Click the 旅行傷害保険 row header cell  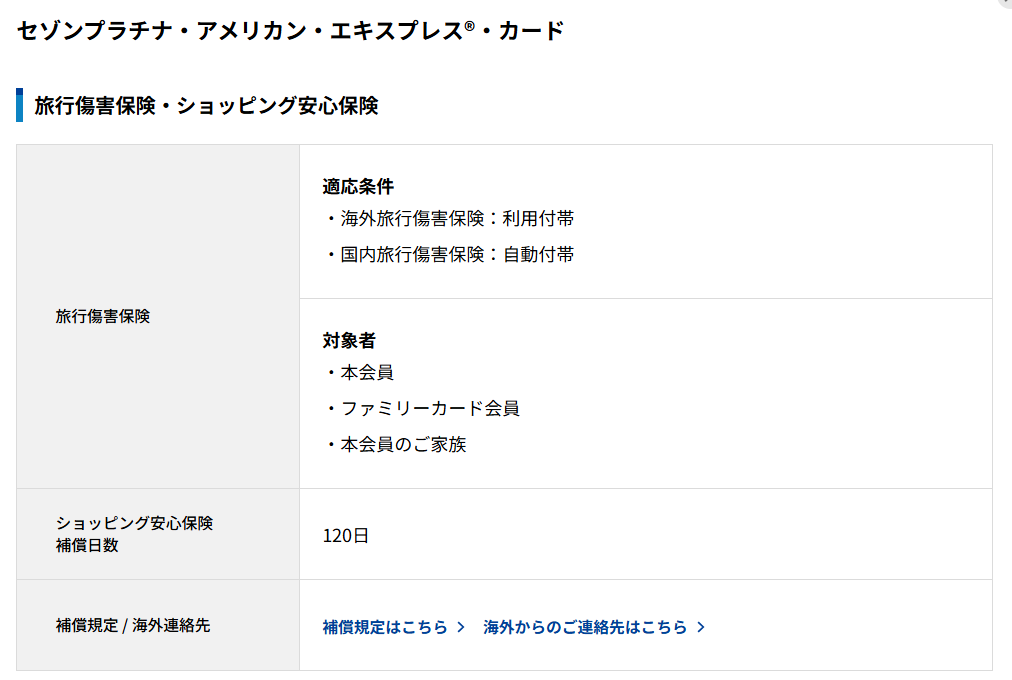(103, 316)
